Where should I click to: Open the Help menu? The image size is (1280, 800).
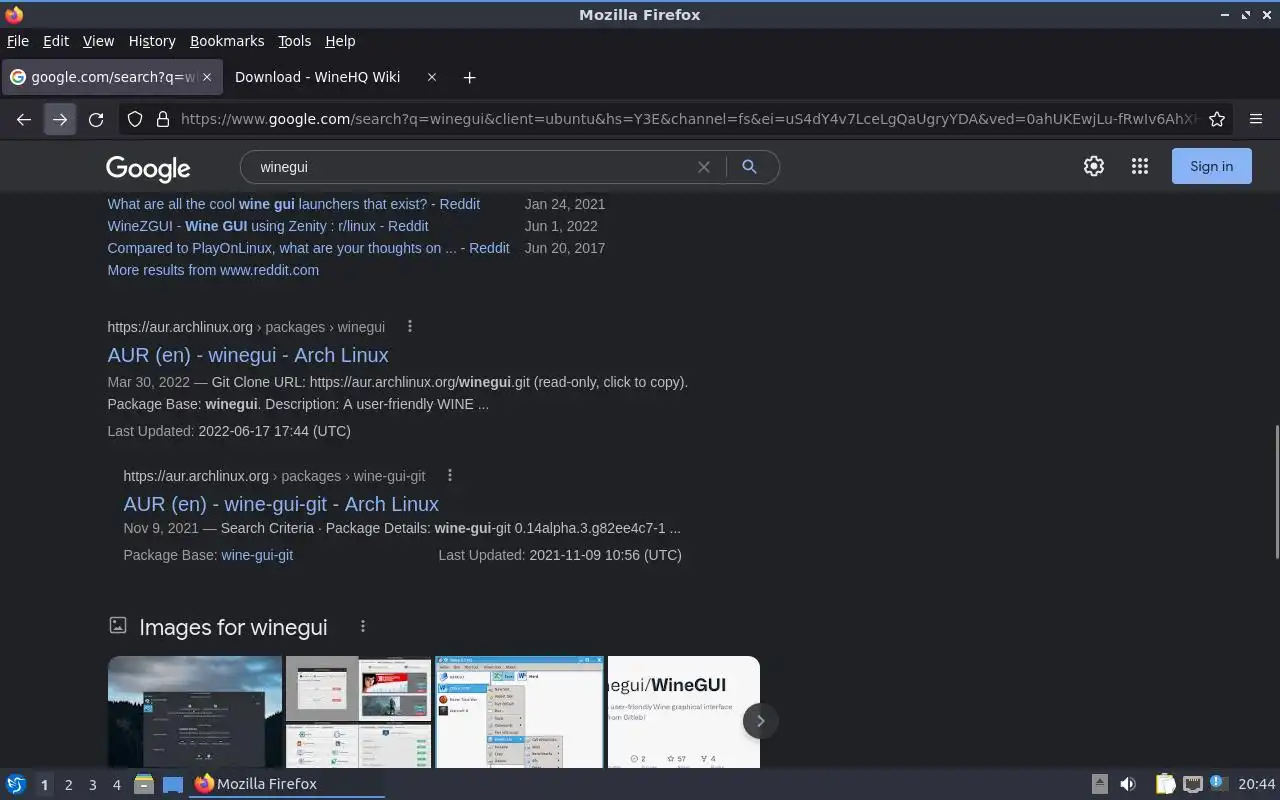tap(340, 41)
